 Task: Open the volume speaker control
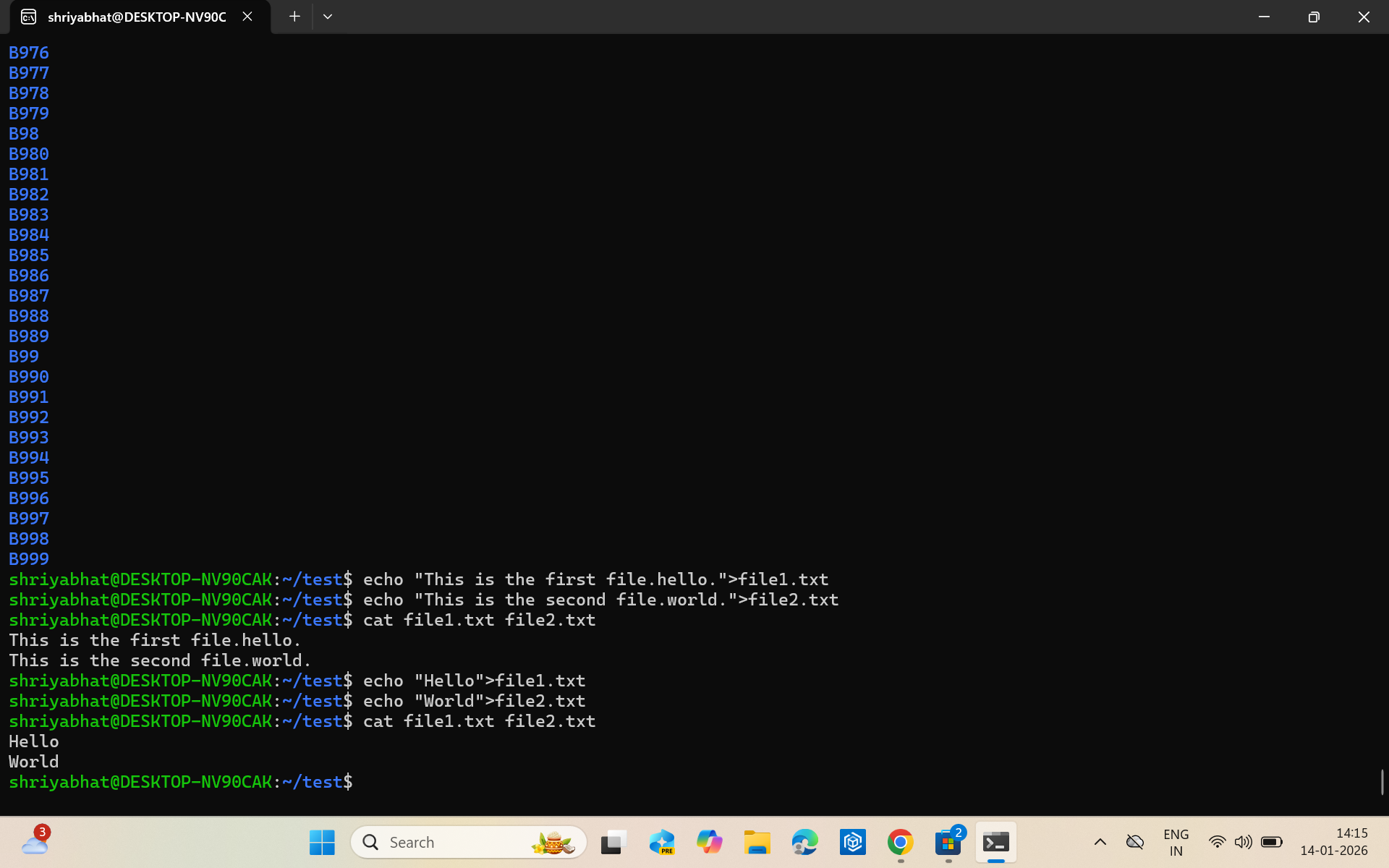(1243, 842)
